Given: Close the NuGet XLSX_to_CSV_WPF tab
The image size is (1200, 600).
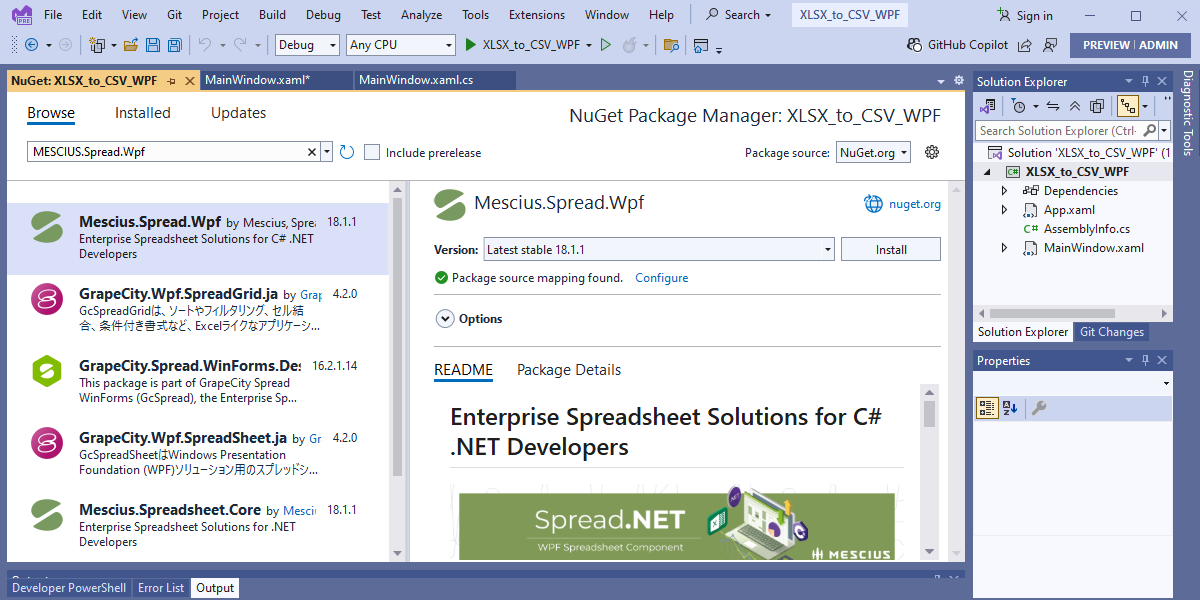Looking at the screenshot, I should point(189,81).
